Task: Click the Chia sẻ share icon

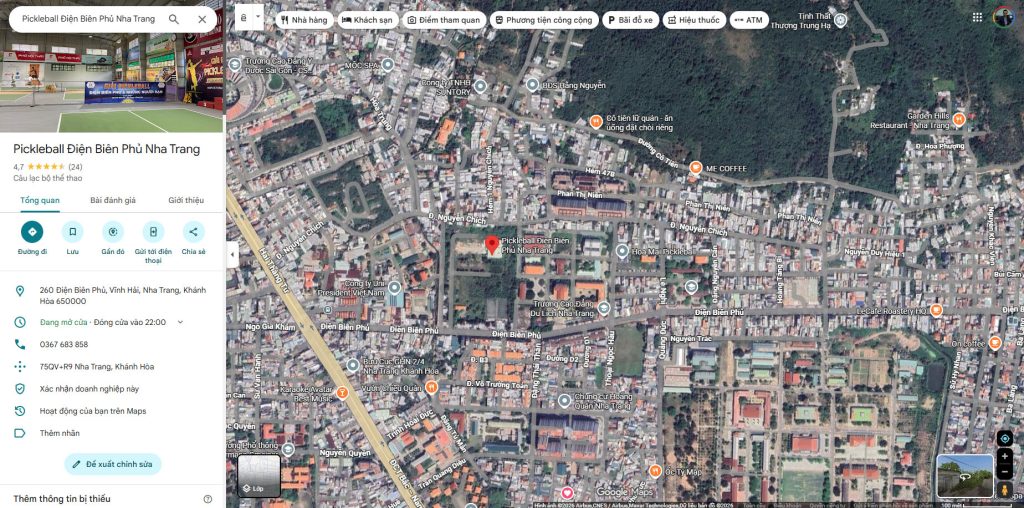Action: click(193, 232)
